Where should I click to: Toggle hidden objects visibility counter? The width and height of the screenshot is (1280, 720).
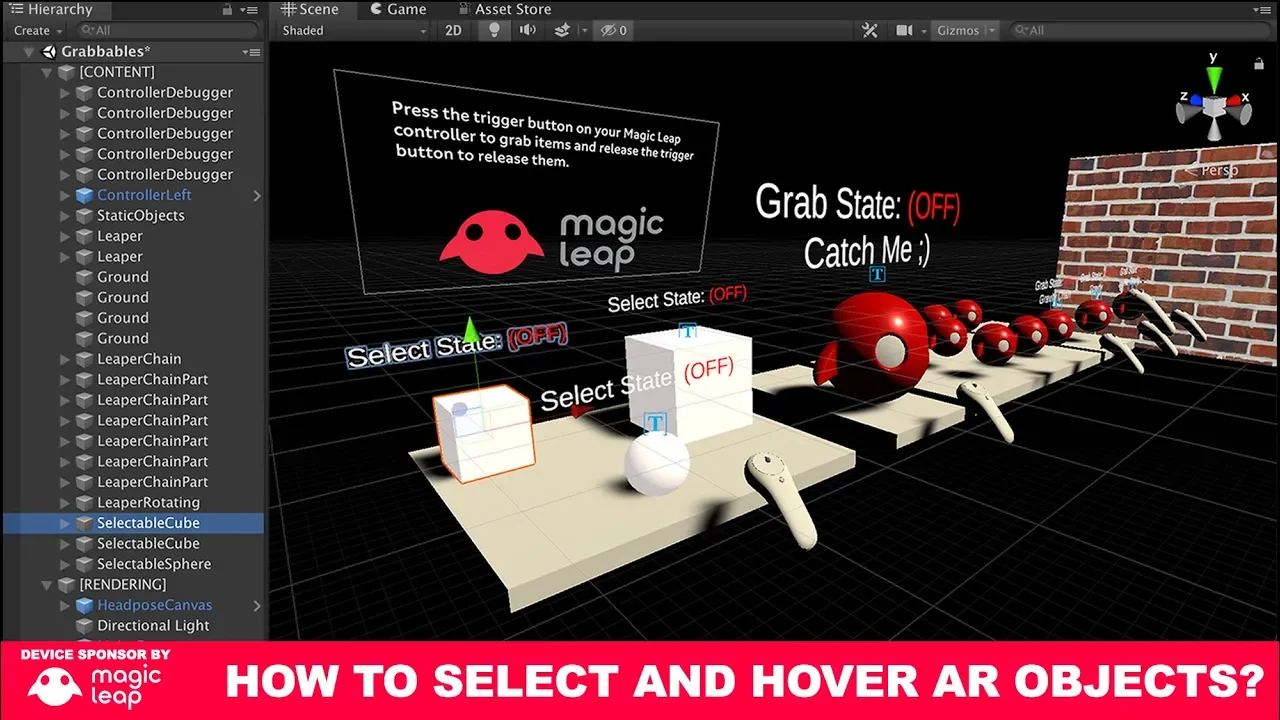tap(613, 30)
